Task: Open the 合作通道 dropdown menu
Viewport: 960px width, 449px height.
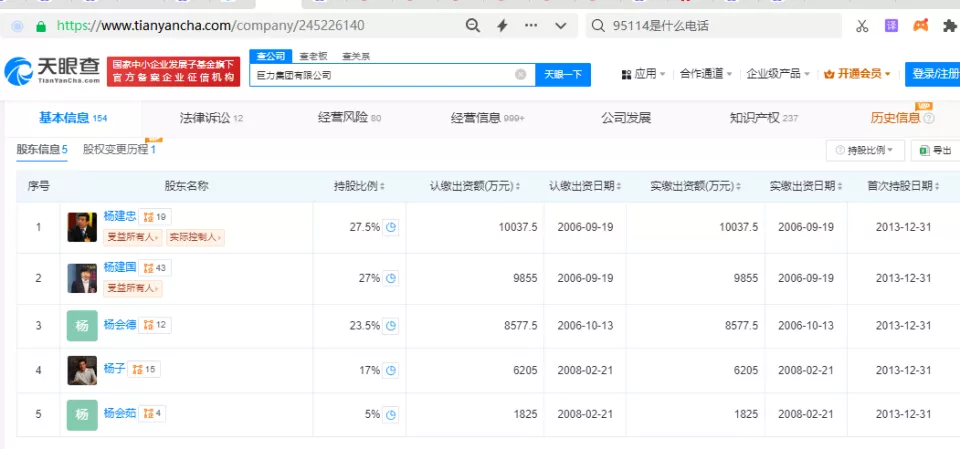Action: [706, 74]
